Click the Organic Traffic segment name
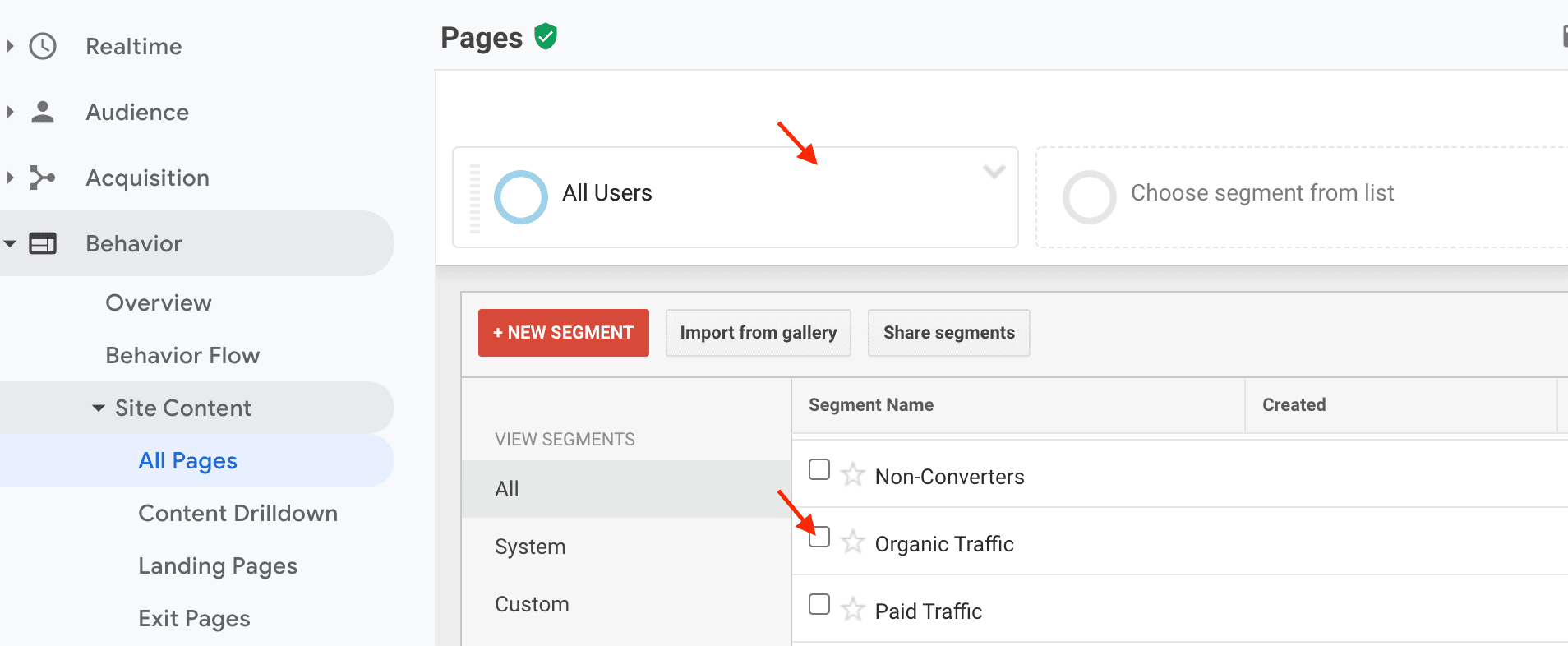1568x646 pixels. tap(944, 544)
